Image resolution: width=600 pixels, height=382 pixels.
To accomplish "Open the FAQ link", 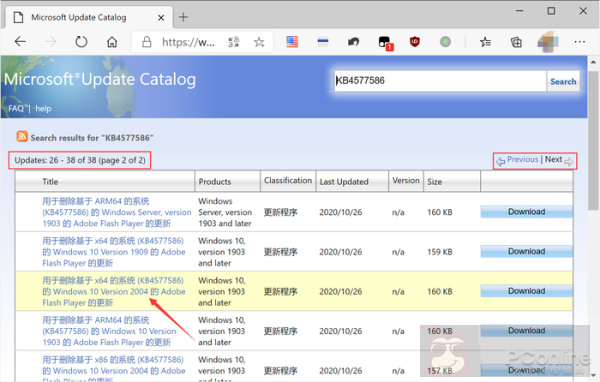I will click(16, 108).
